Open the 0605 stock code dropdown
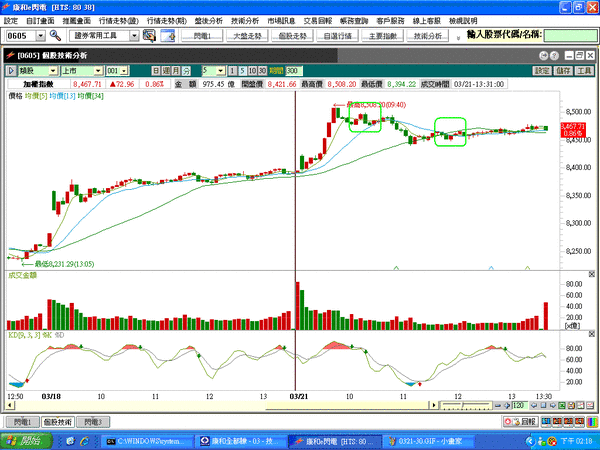Viewport: 600px width, 450px height. 41,36
